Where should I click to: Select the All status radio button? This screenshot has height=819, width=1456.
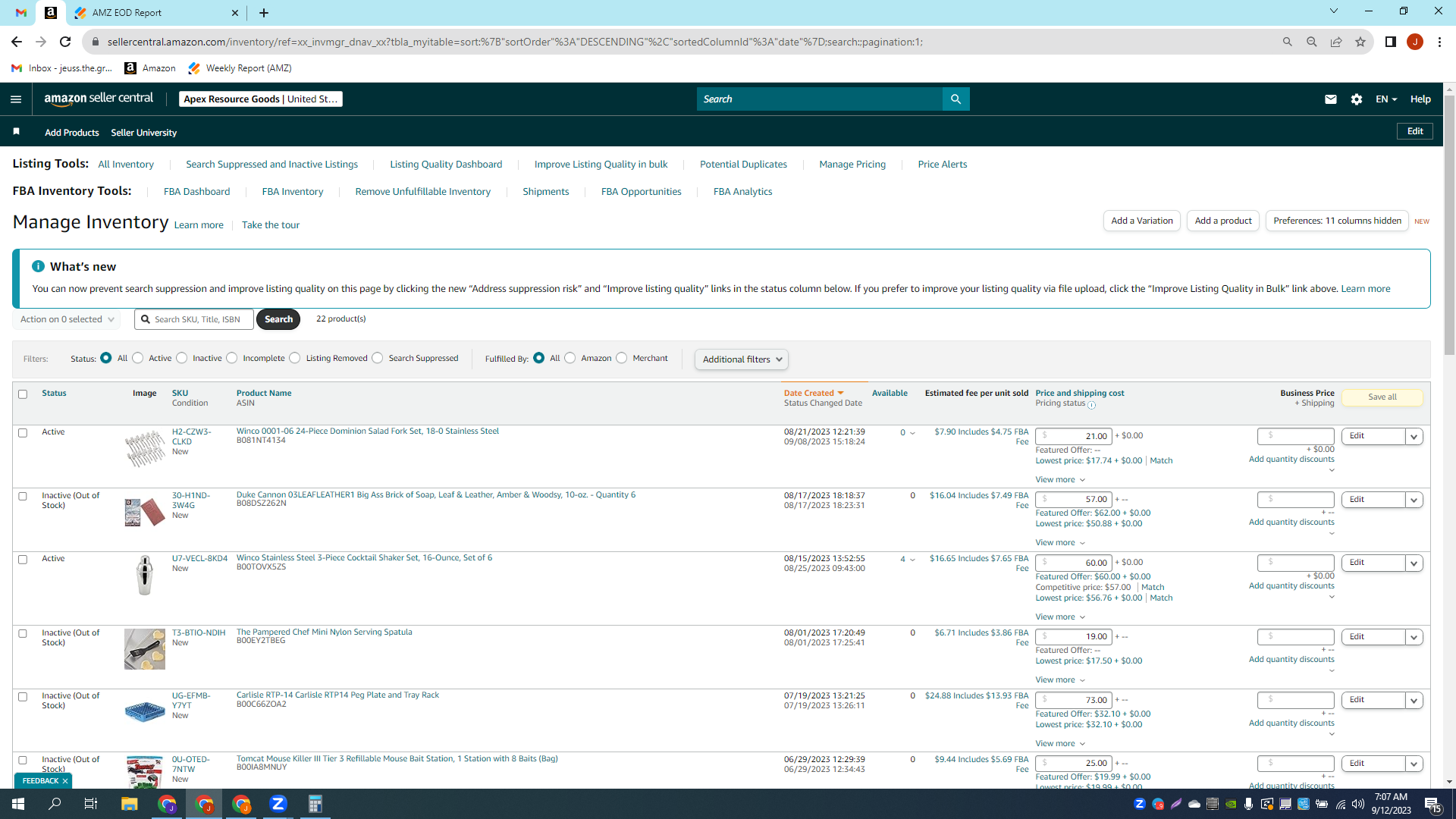106,358
